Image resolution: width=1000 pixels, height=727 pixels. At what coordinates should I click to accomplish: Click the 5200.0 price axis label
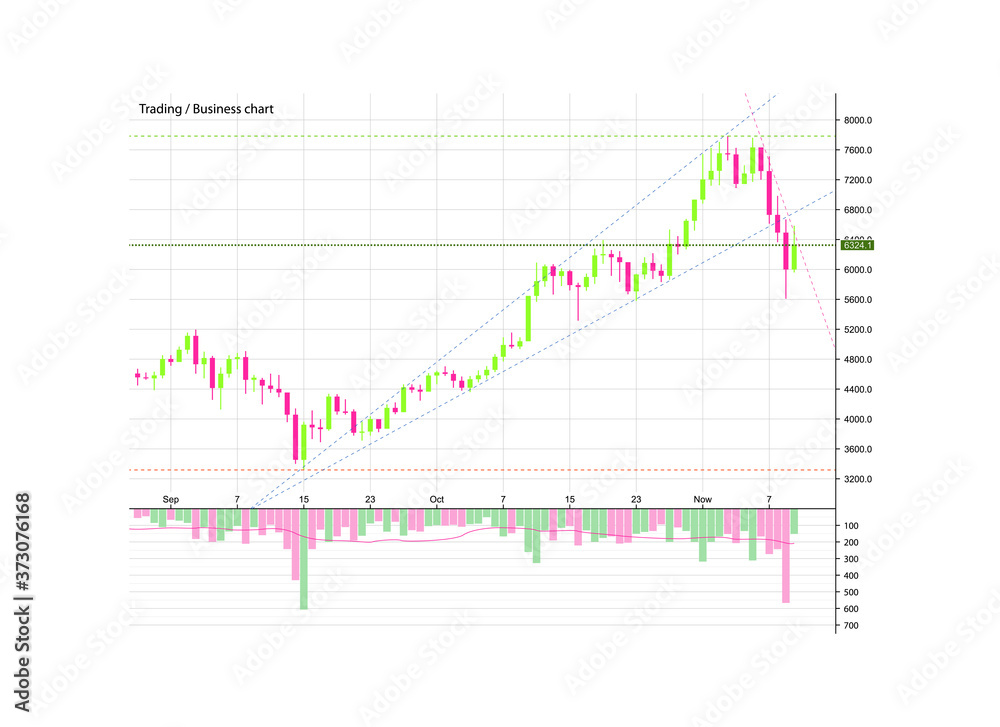point(858,330)
